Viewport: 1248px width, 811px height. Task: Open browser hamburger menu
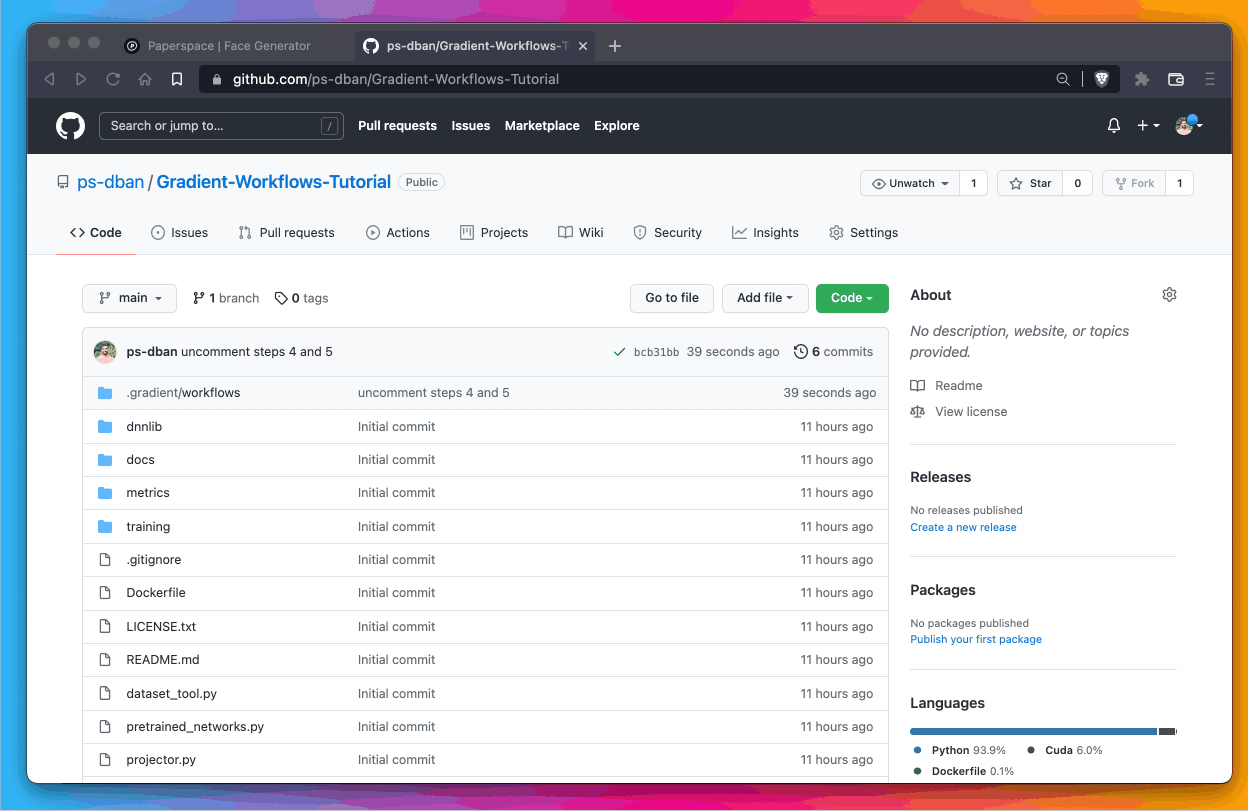(x=1210, y=79)
